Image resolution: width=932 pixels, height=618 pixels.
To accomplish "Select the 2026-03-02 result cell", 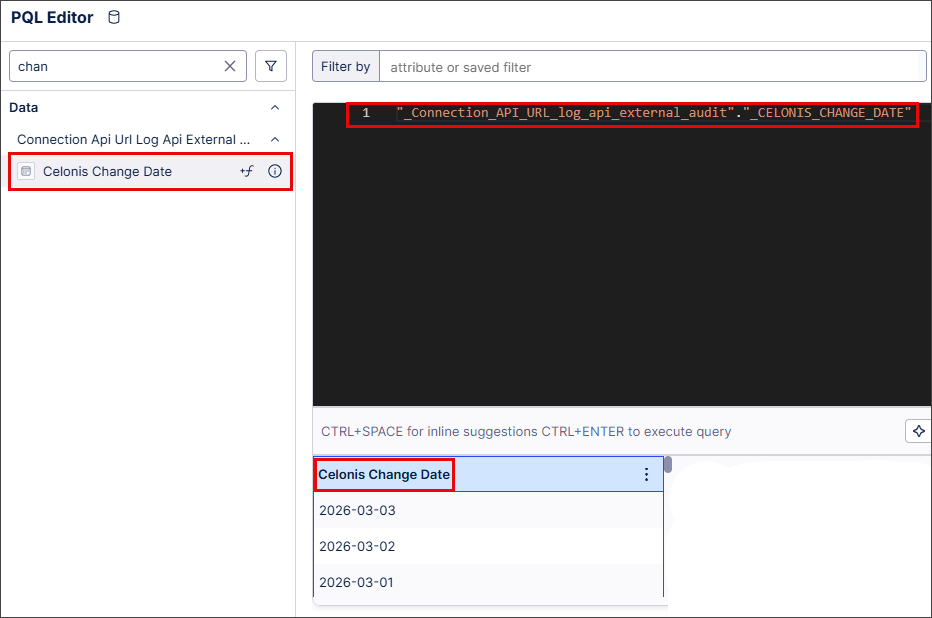I will coord(488,546).
